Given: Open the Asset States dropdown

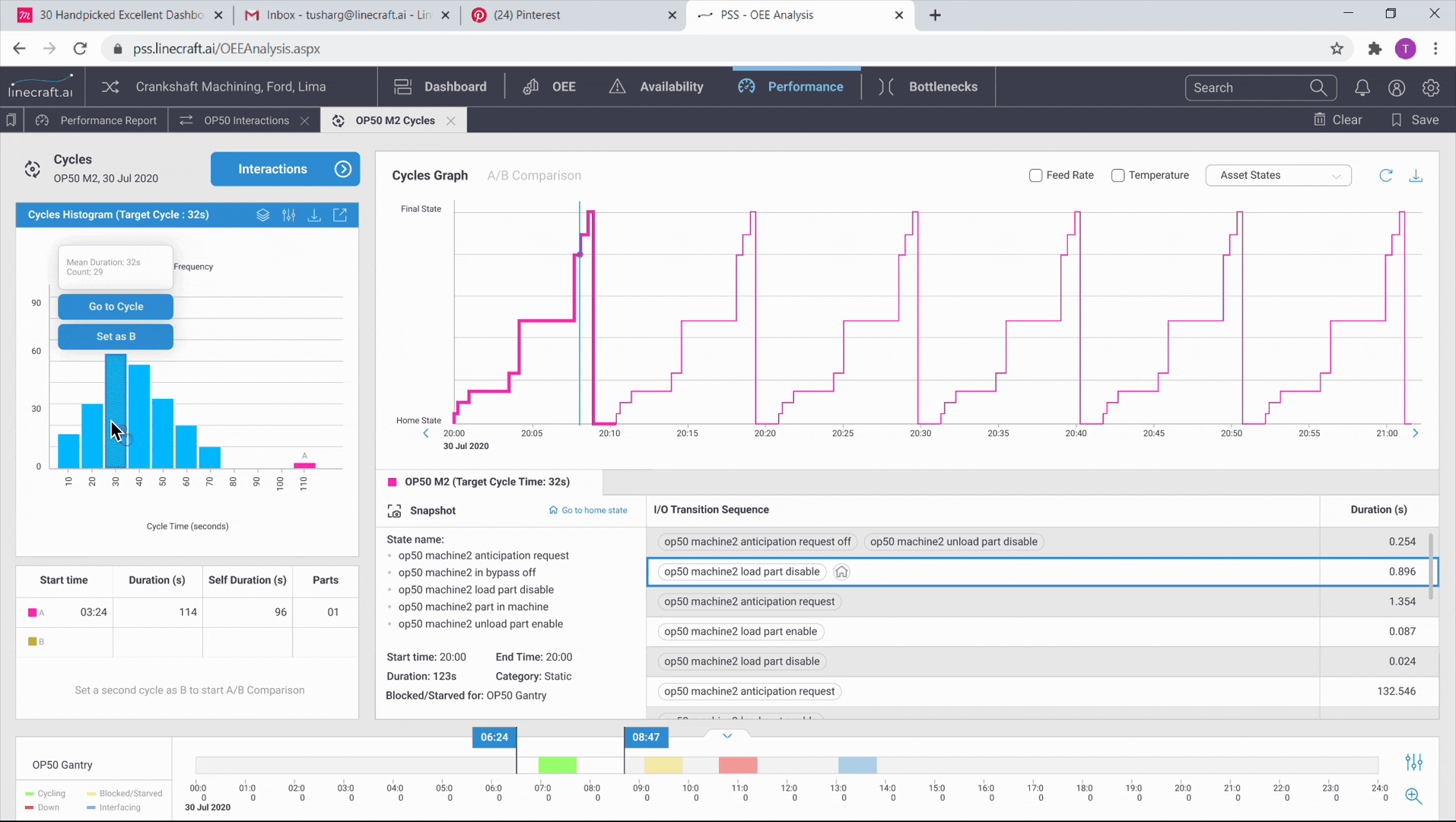Looking at the screenshot, I should [x=1278, y=175].
